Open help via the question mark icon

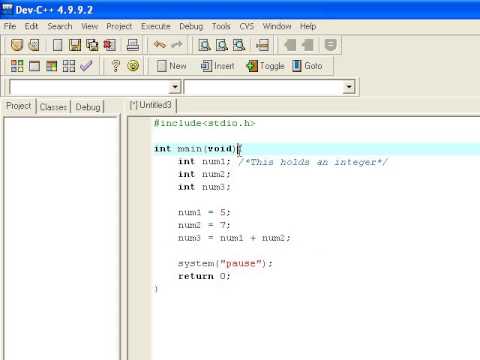(115, 66)
